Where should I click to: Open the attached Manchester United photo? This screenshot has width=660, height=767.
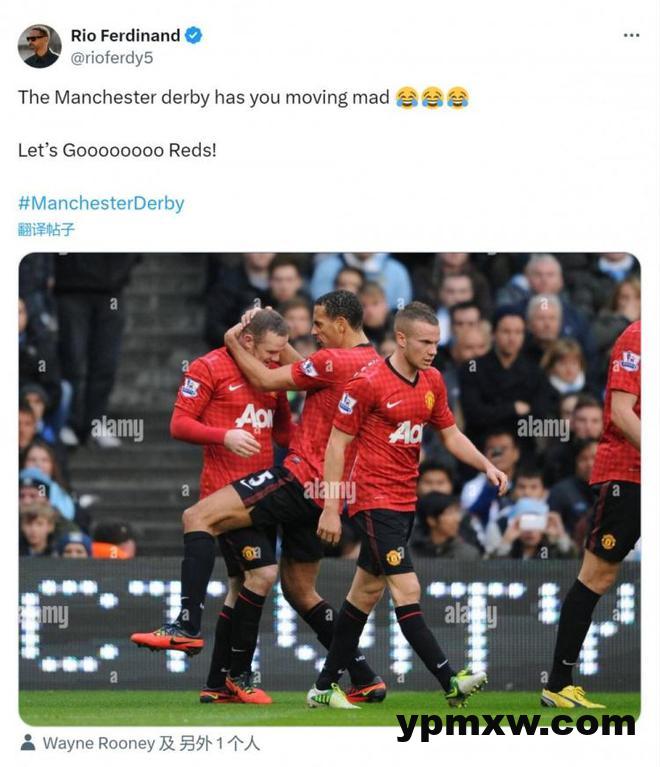click(x=329, y=489)
